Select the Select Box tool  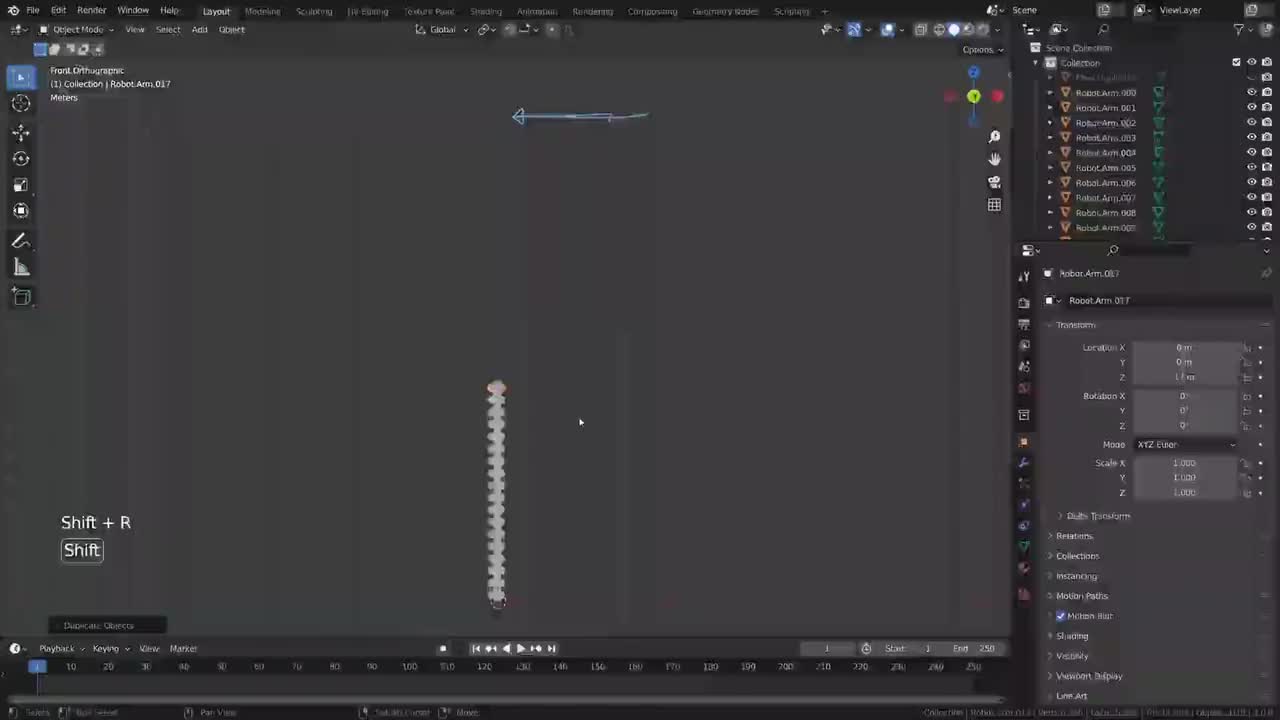21,77
